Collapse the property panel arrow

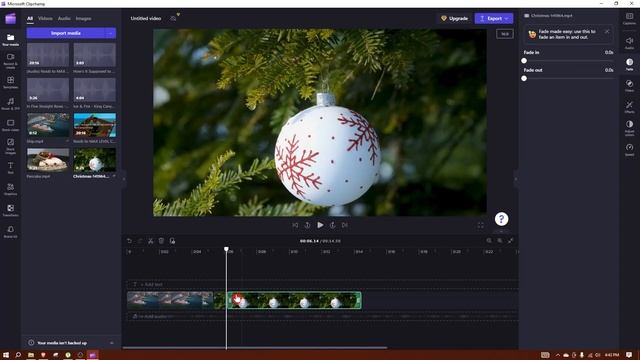pos(516,179)
